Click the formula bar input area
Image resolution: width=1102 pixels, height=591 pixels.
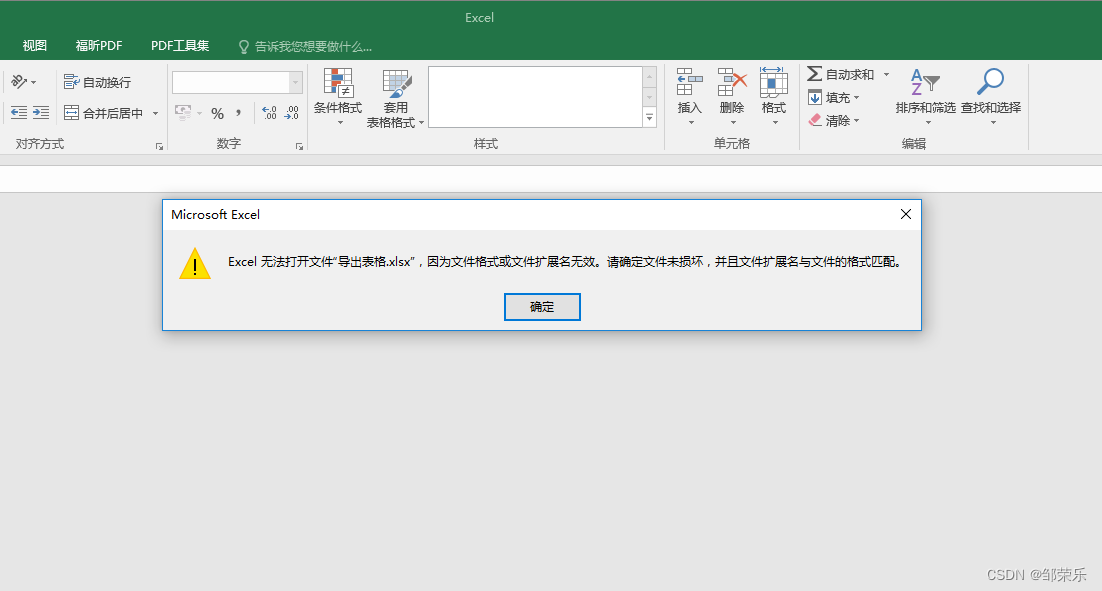coord(551,179)
